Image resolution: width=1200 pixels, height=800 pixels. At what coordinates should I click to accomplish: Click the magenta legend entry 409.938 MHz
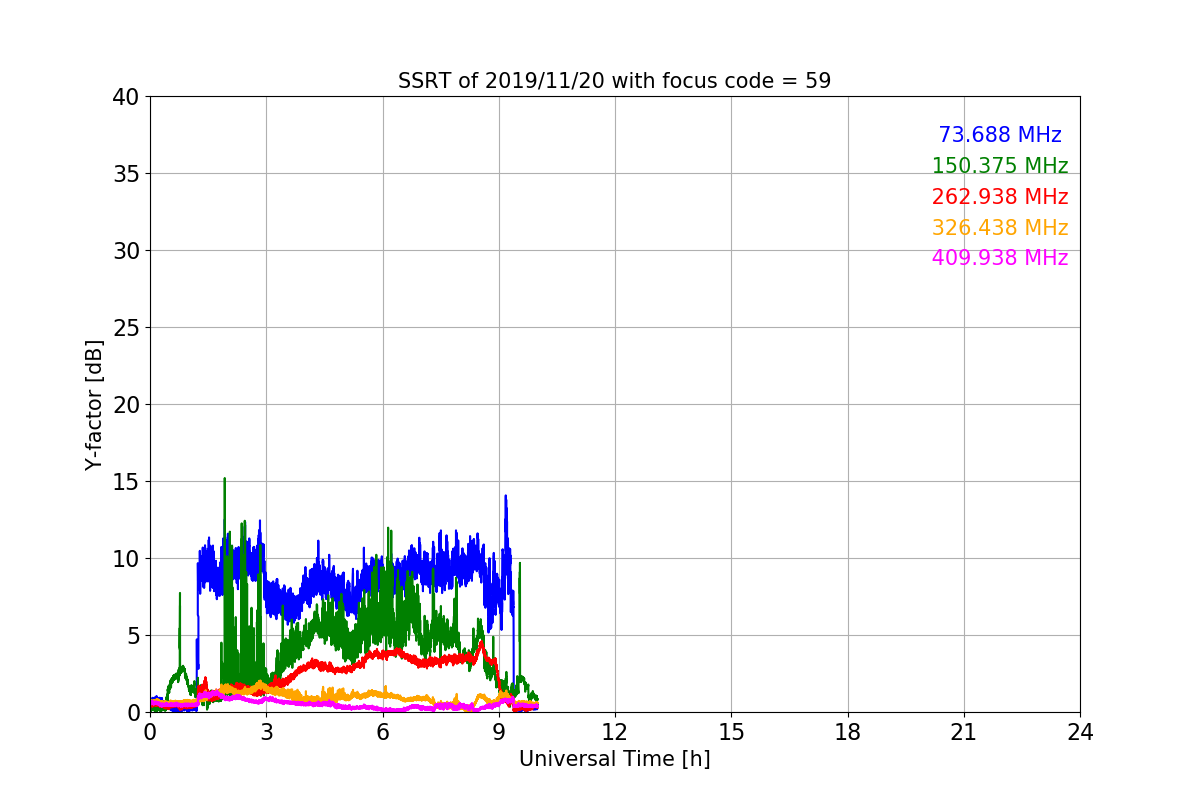(x=1000, y=258)
